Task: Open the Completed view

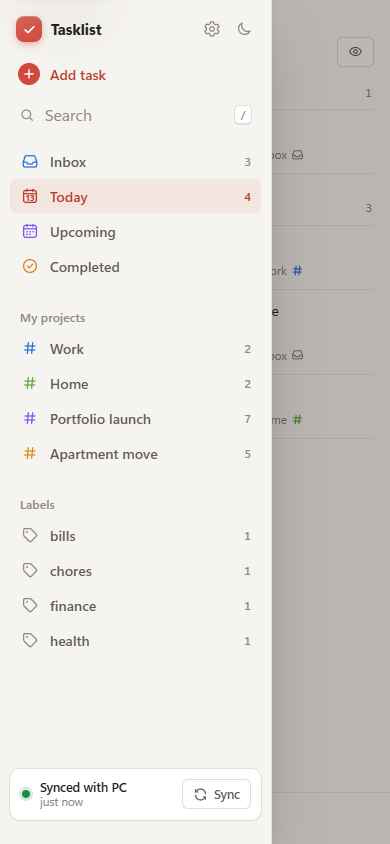Action: coord(136,267)
